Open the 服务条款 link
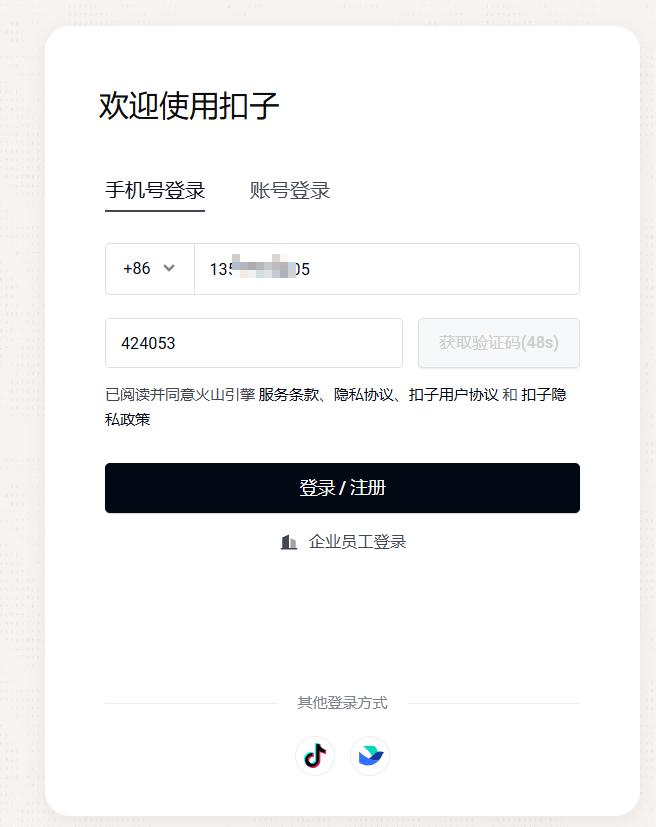The width and height of the screenshot is (656, 827). [x=288, y=395]
